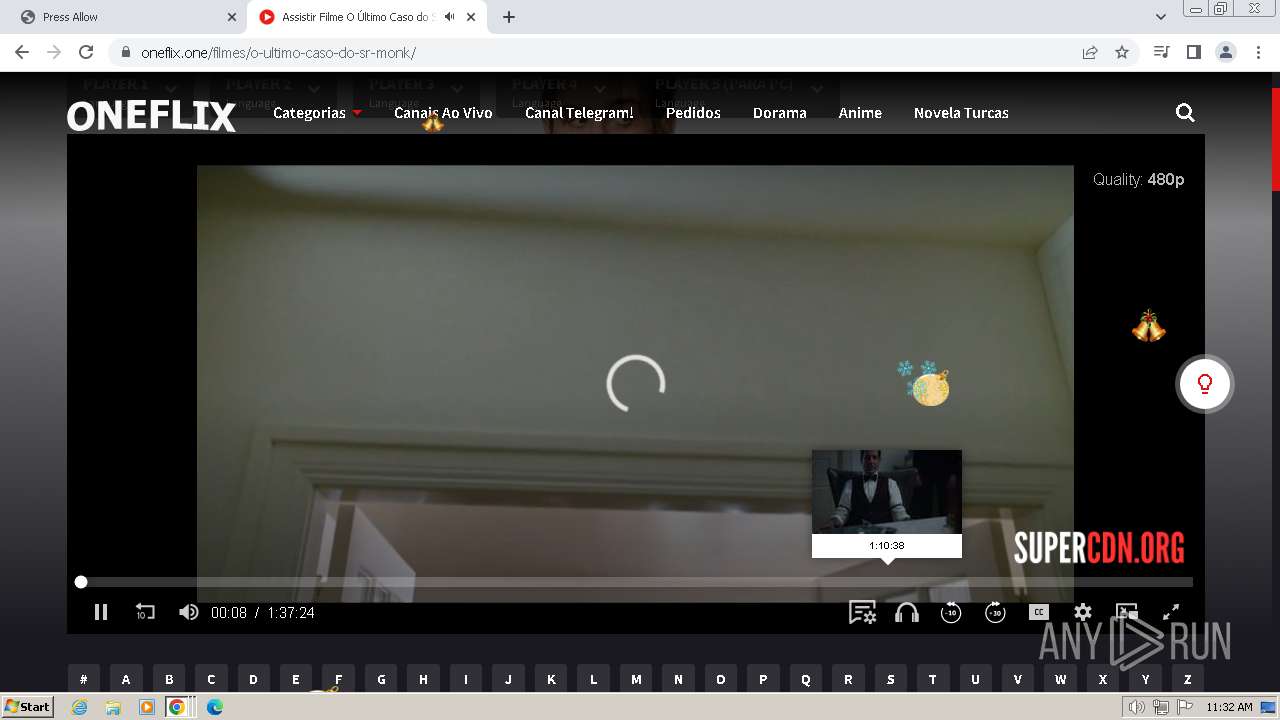
Task: Open Anime menu item
Action: point(860,113)
